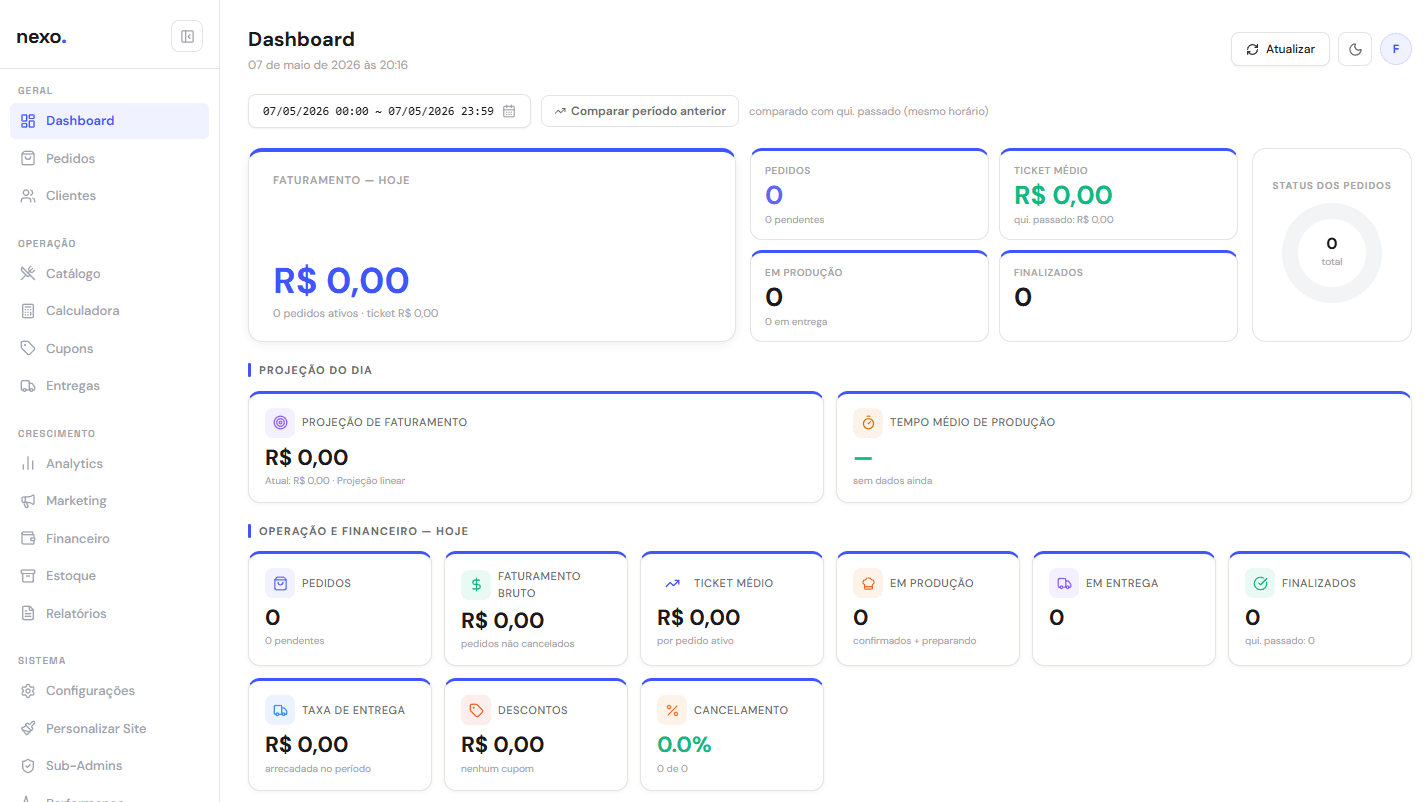Open Financeiro in the sidebar
Screen dimensions: 1425x802
click(x=110, y=538)
